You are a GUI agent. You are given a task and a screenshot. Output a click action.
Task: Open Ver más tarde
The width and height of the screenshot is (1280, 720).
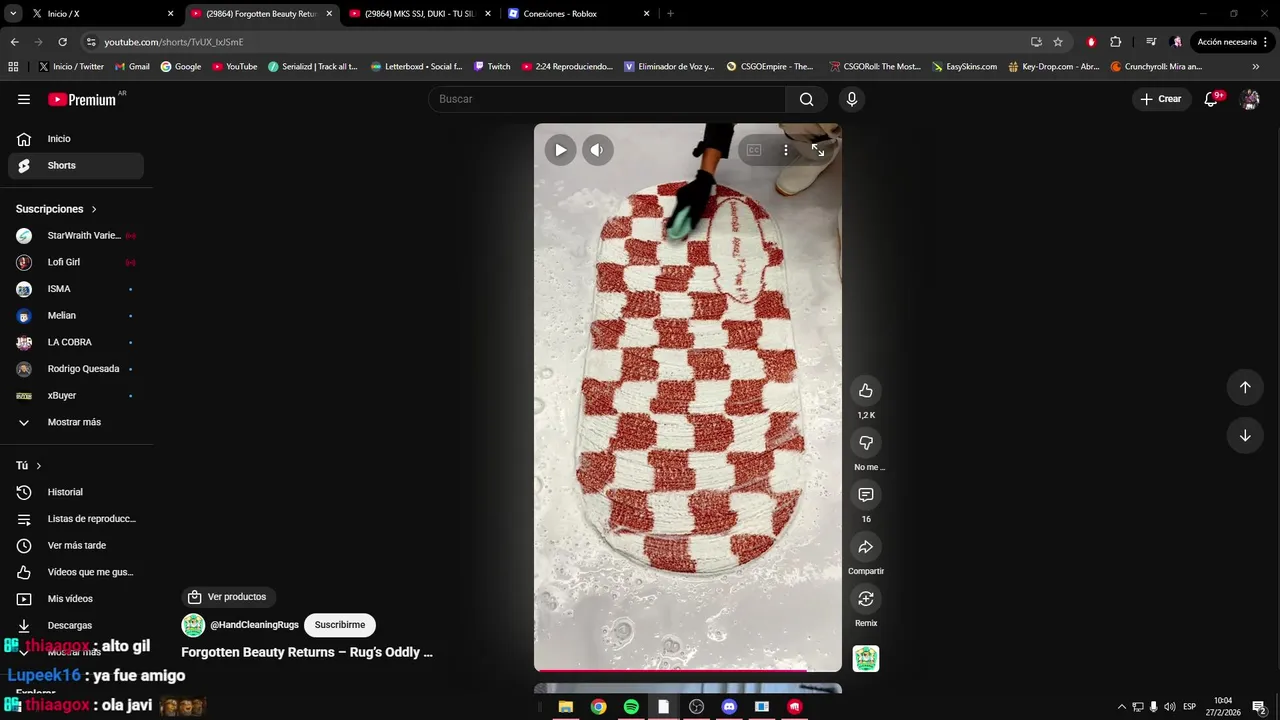(76, 546)
